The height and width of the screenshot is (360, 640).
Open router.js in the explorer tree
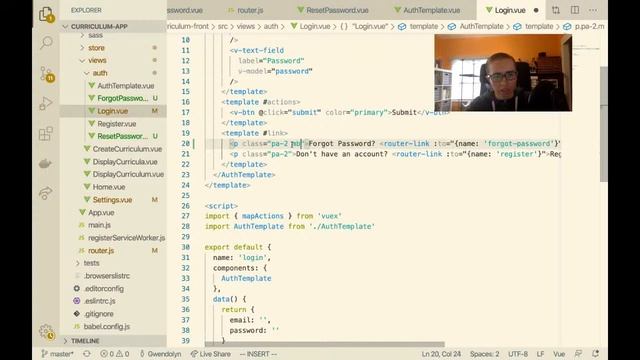point(101,251)
